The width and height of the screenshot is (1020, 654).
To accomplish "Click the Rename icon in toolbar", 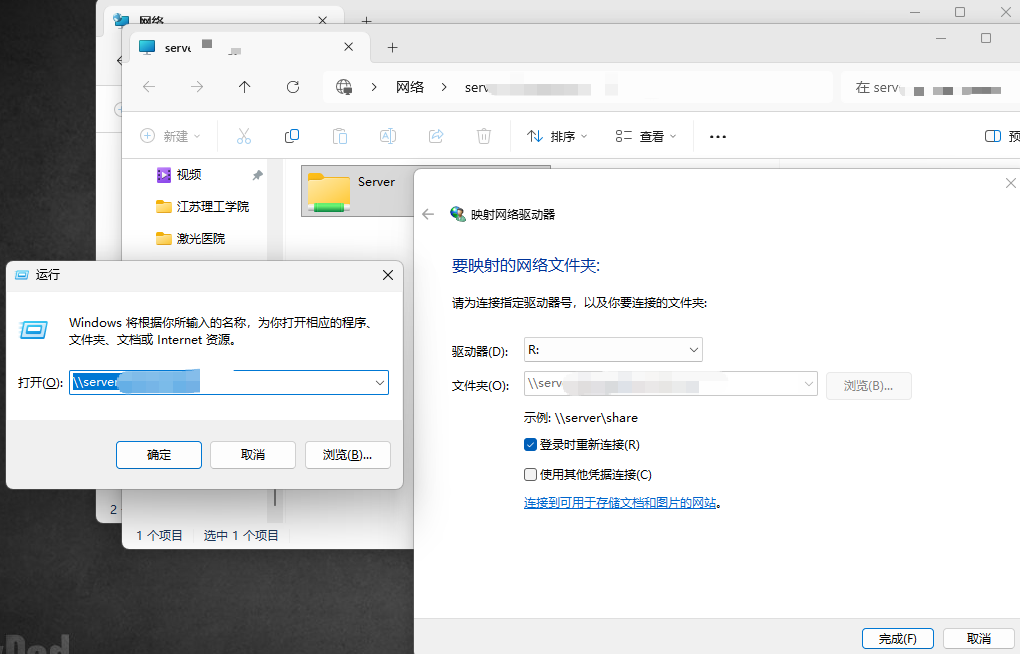I will click(388, 136).
